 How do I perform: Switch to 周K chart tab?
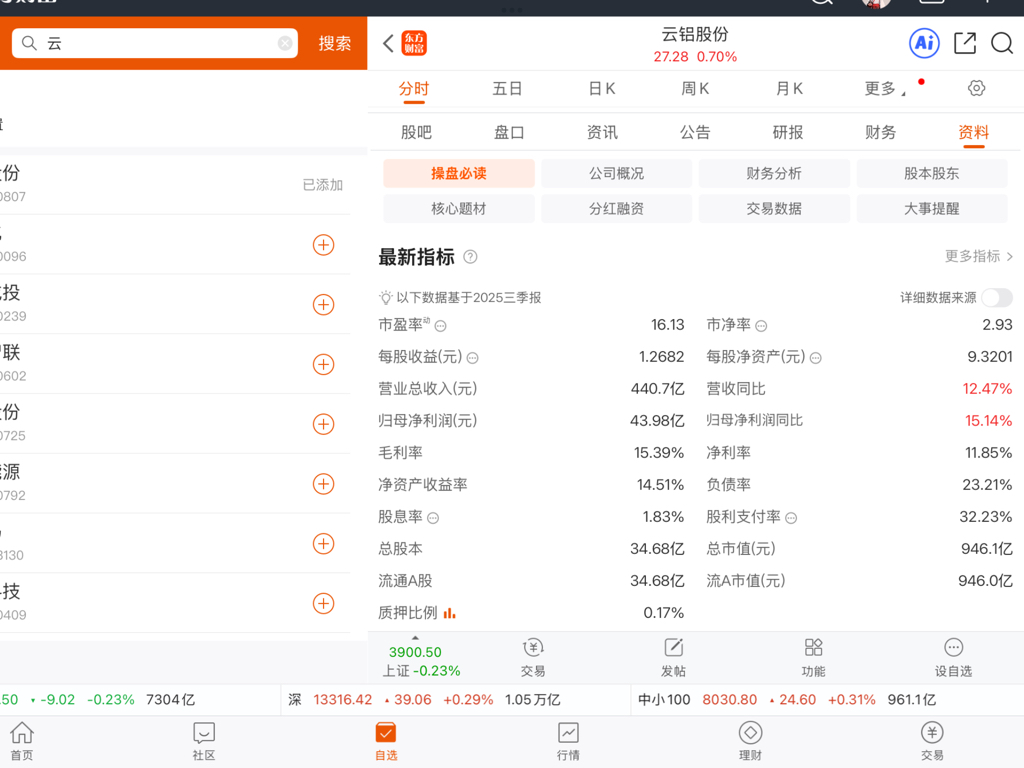pyautogui.click(x=695, y=89)
